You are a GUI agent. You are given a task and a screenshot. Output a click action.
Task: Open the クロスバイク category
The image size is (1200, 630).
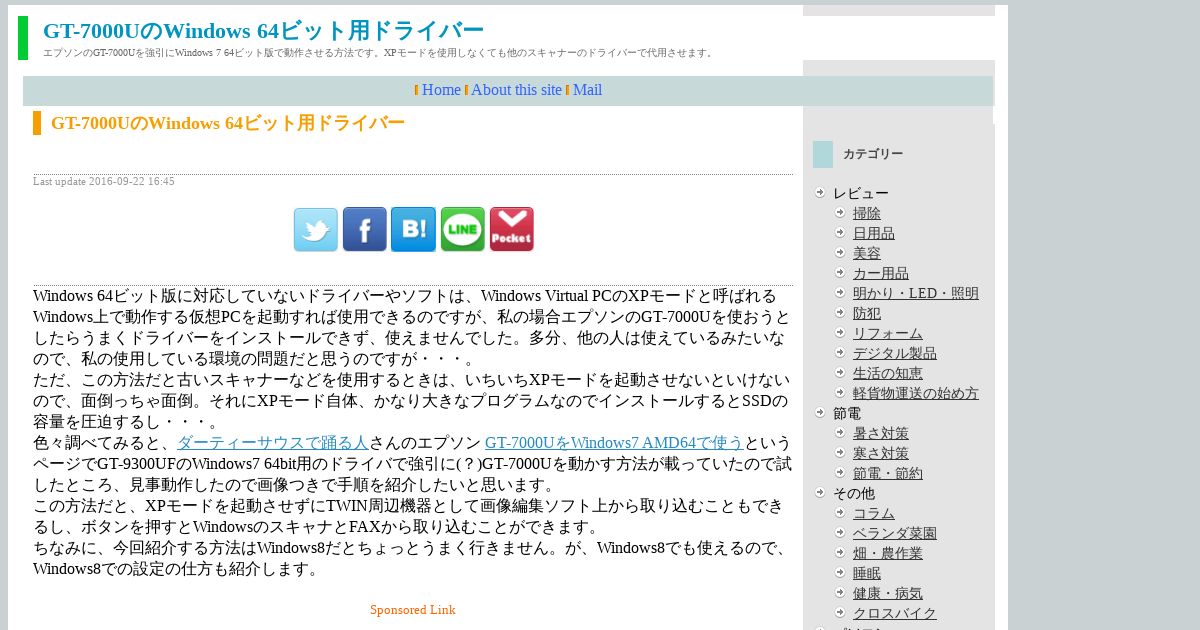point(895,613)
